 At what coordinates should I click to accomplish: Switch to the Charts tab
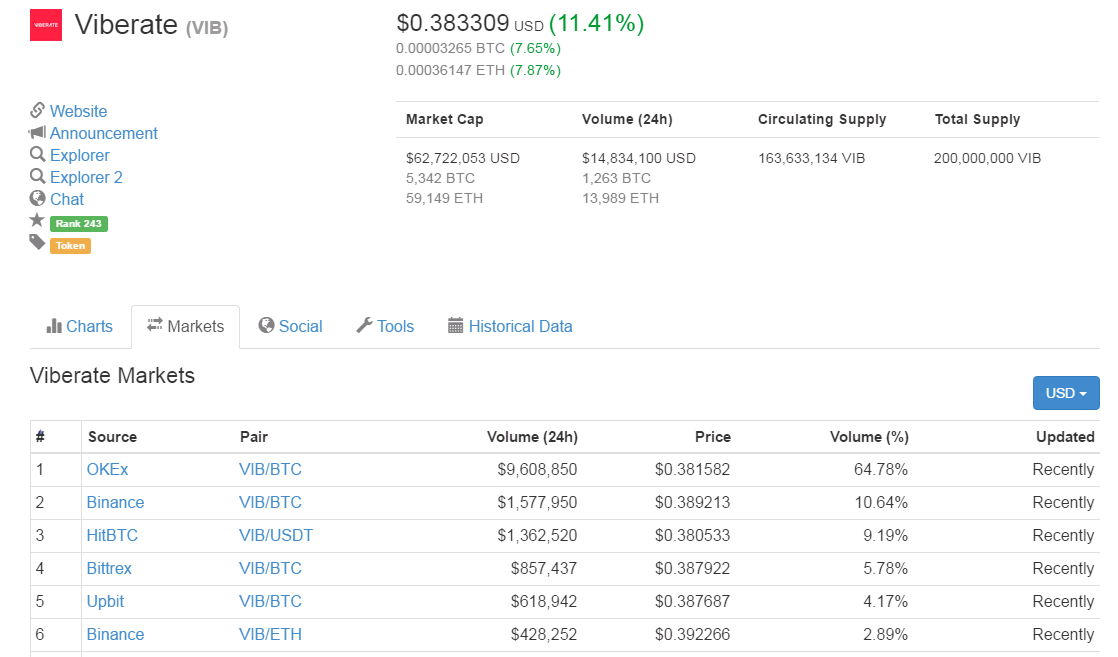(80, 327)
